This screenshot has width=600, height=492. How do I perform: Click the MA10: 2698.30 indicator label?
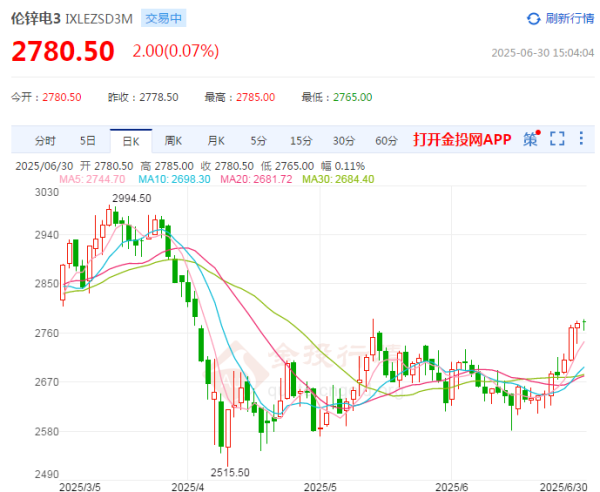pyautogui.click(x=174, y=179)
